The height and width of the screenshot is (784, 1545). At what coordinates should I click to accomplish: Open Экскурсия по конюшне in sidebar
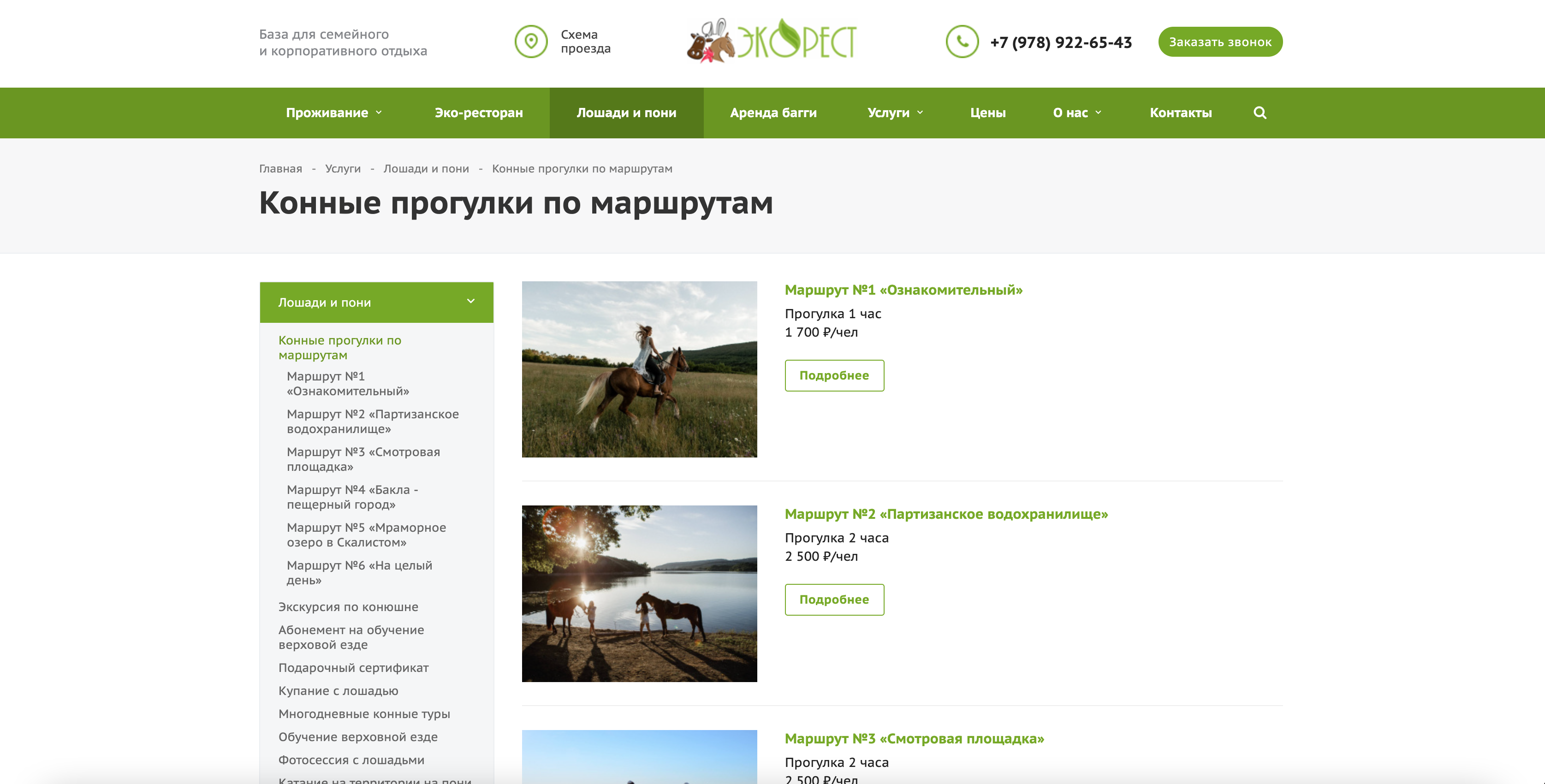point(348,606)
